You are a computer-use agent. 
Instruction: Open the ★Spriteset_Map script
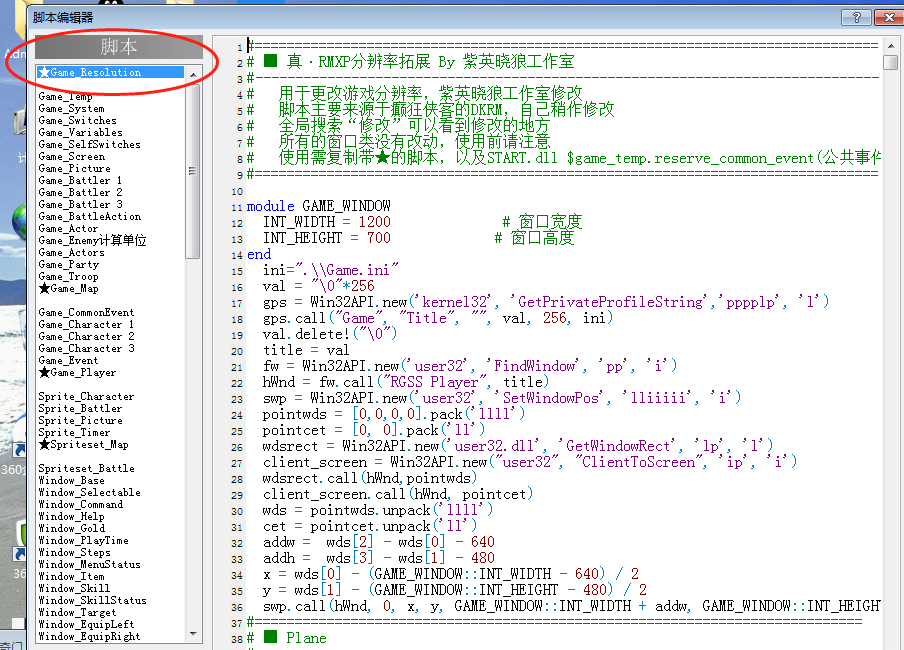point(84,445)
